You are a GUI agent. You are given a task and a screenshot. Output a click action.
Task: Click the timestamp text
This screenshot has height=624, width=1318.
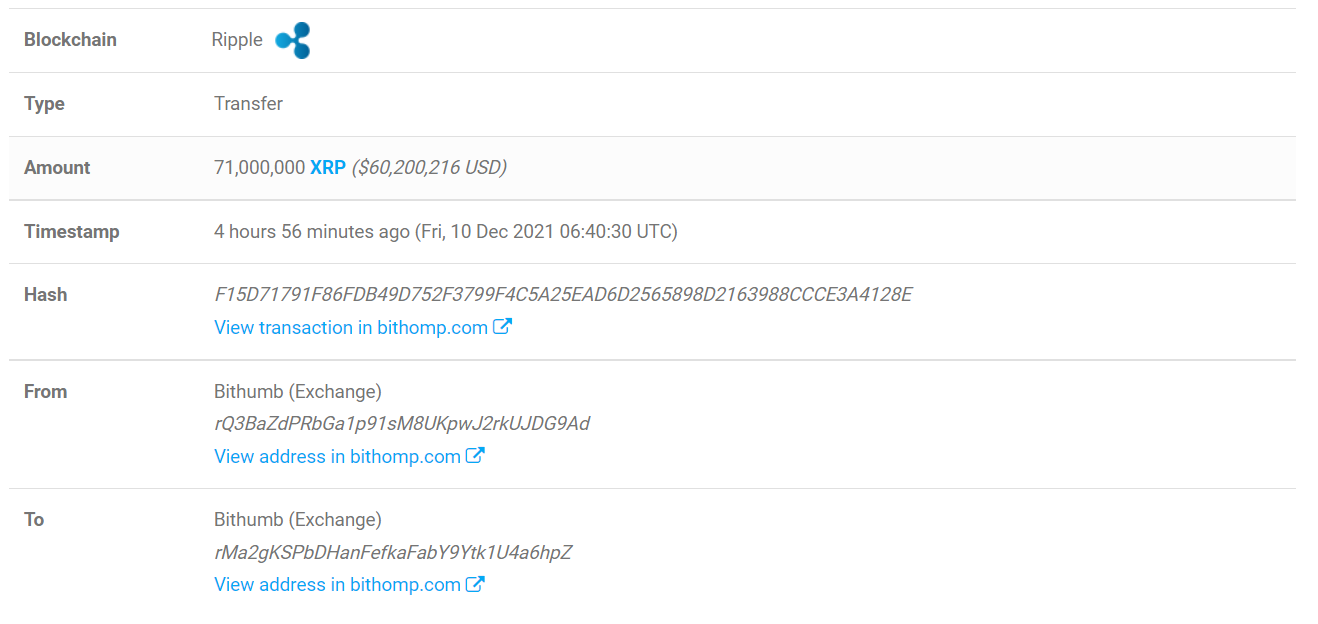(x=446, y=231)
